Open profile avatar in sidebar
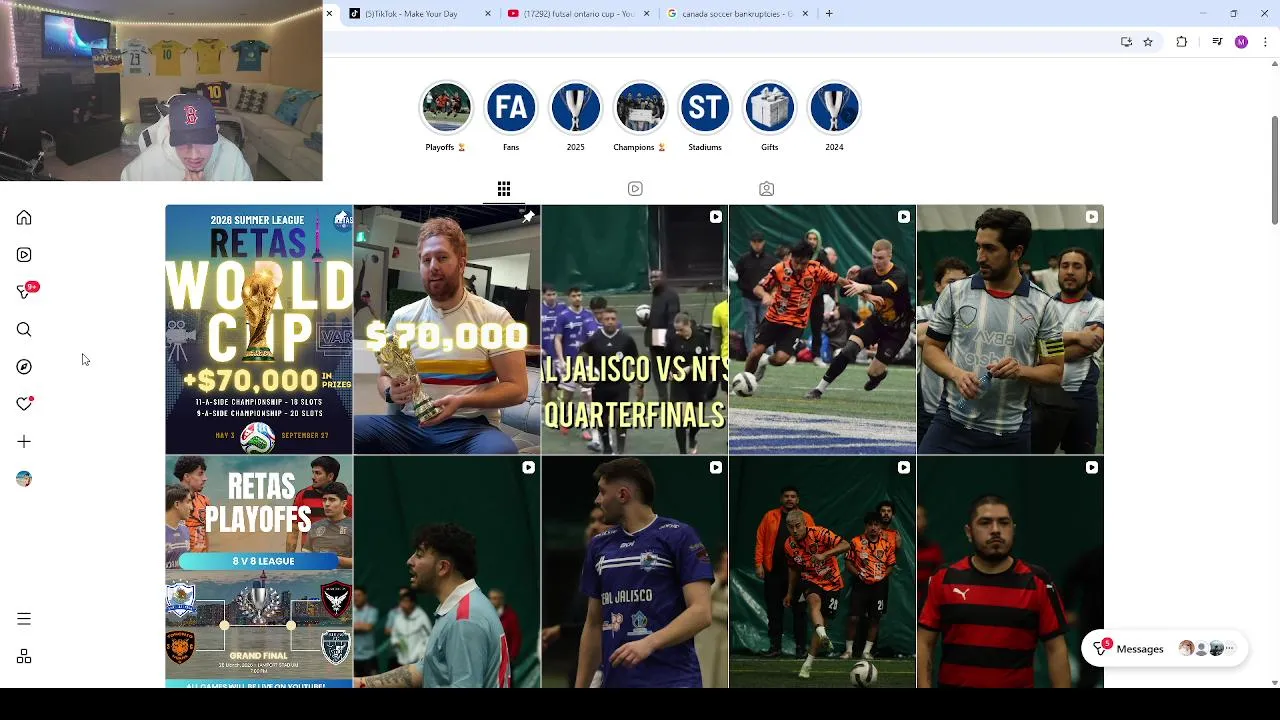 [x=24, y=479]
